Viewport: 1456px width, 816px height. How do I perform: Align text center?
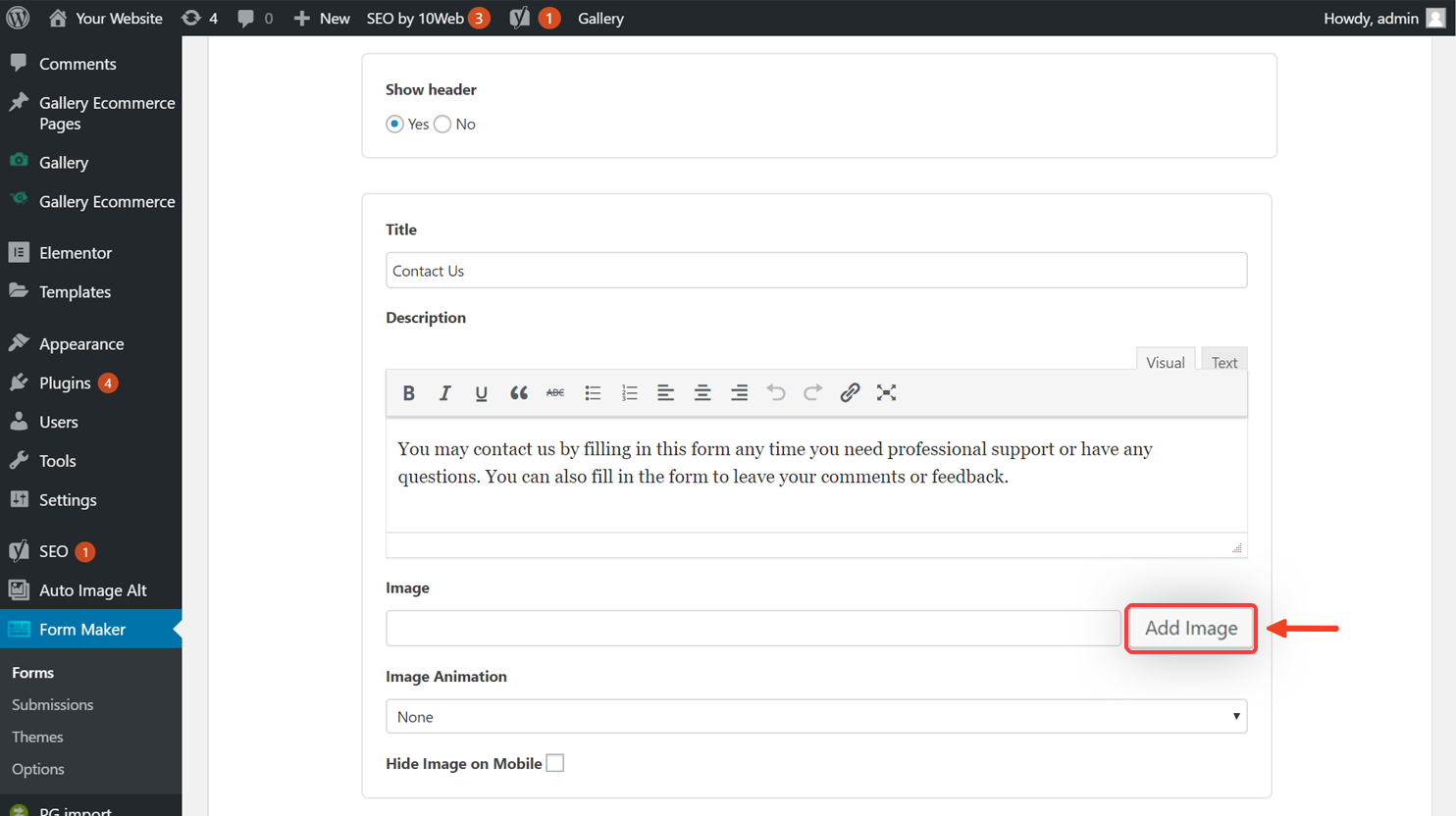click(x=702, y=392)
